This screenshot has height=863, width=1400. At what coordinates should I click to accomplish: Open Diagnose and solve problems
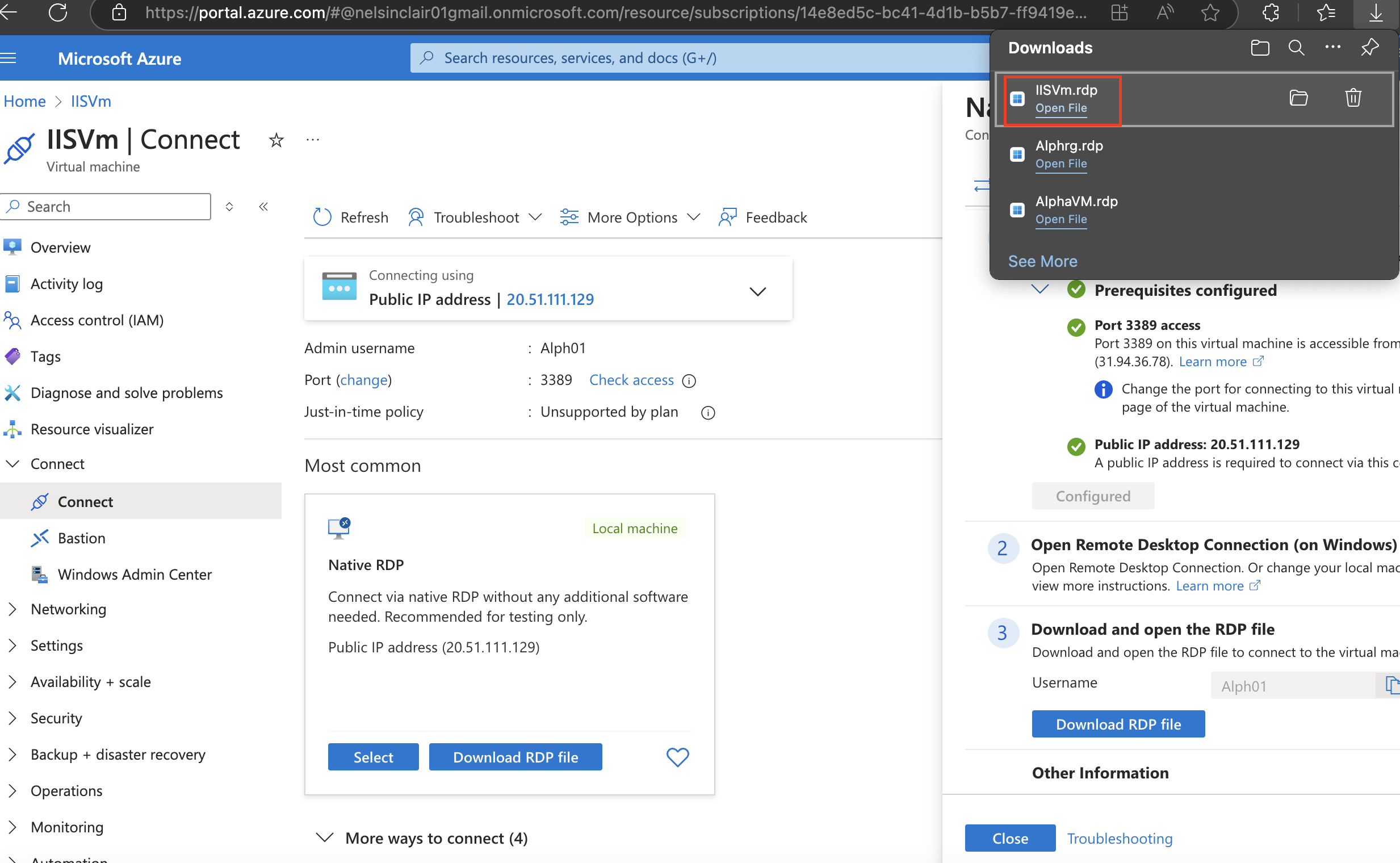click(x=127, y=393)
